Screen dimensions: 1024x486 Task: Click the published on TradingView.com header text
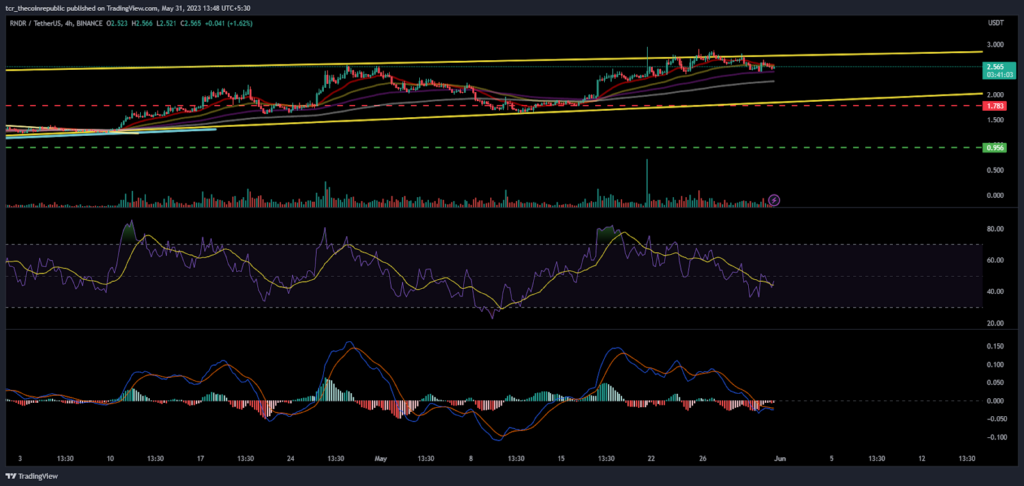point(111,8)
